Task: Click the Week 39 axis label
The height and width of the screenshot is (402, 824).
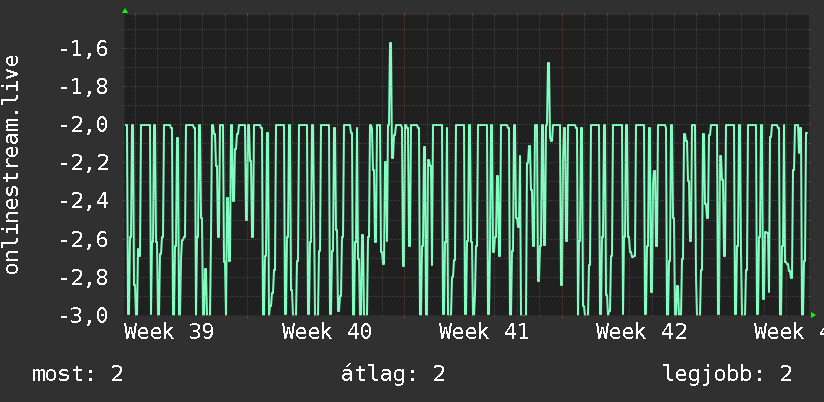Action: [169, 332]
